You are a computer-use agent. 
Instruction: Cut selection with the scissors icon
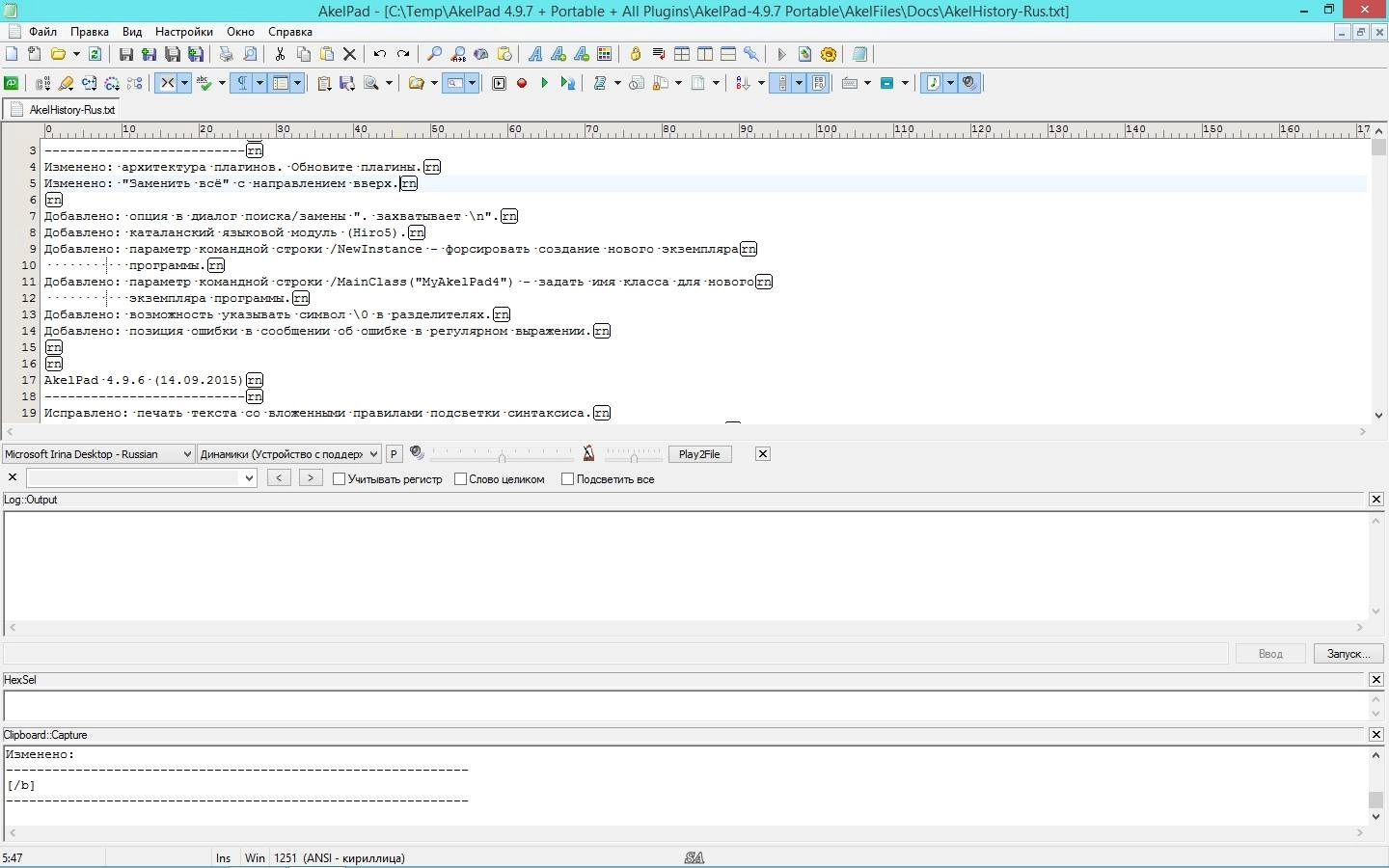click(x=280, y=54)
